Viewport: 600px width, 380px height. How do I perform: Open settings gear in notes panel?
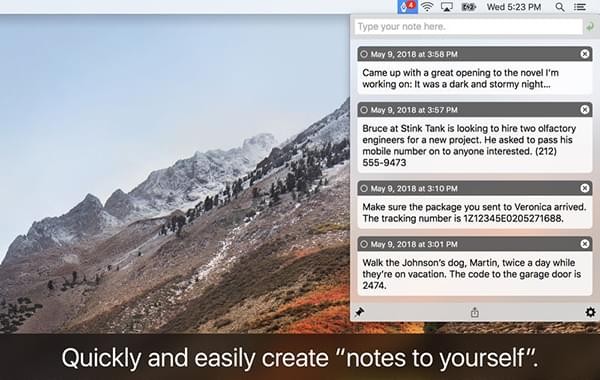pos(590,312)
